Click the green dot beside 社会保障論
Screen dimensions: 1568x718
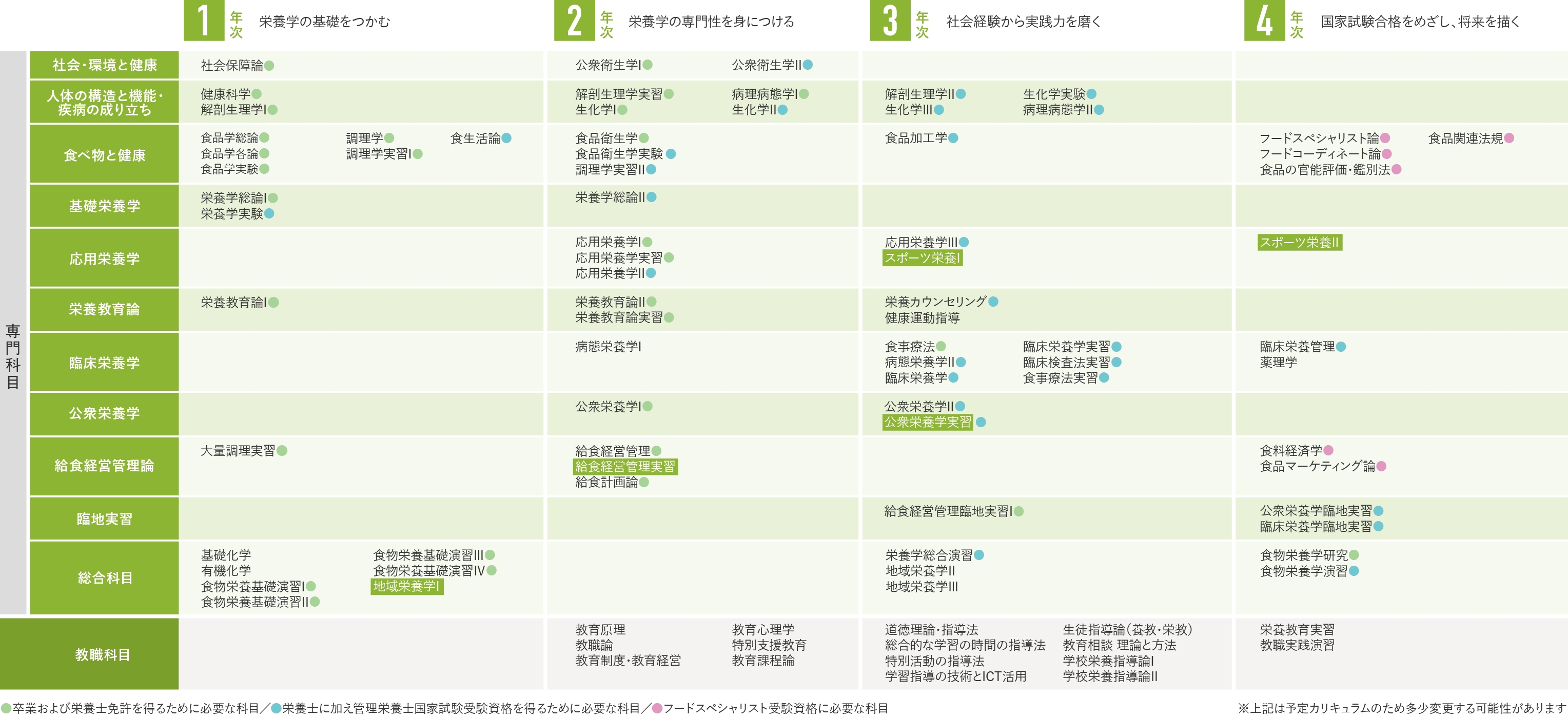point(269,66)
